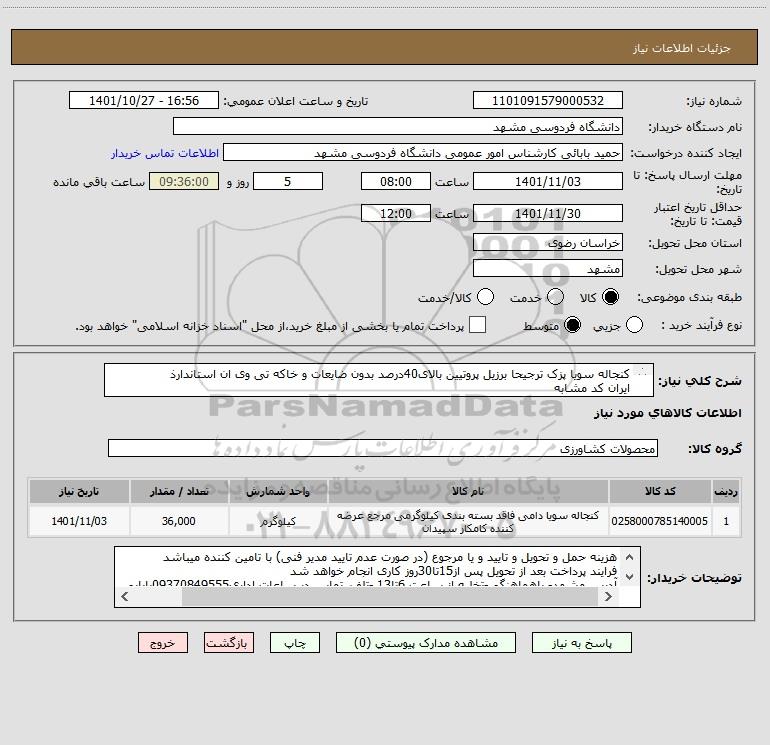Click the buyer notes text box
The image size is (770, 745).
coord(377,577)
